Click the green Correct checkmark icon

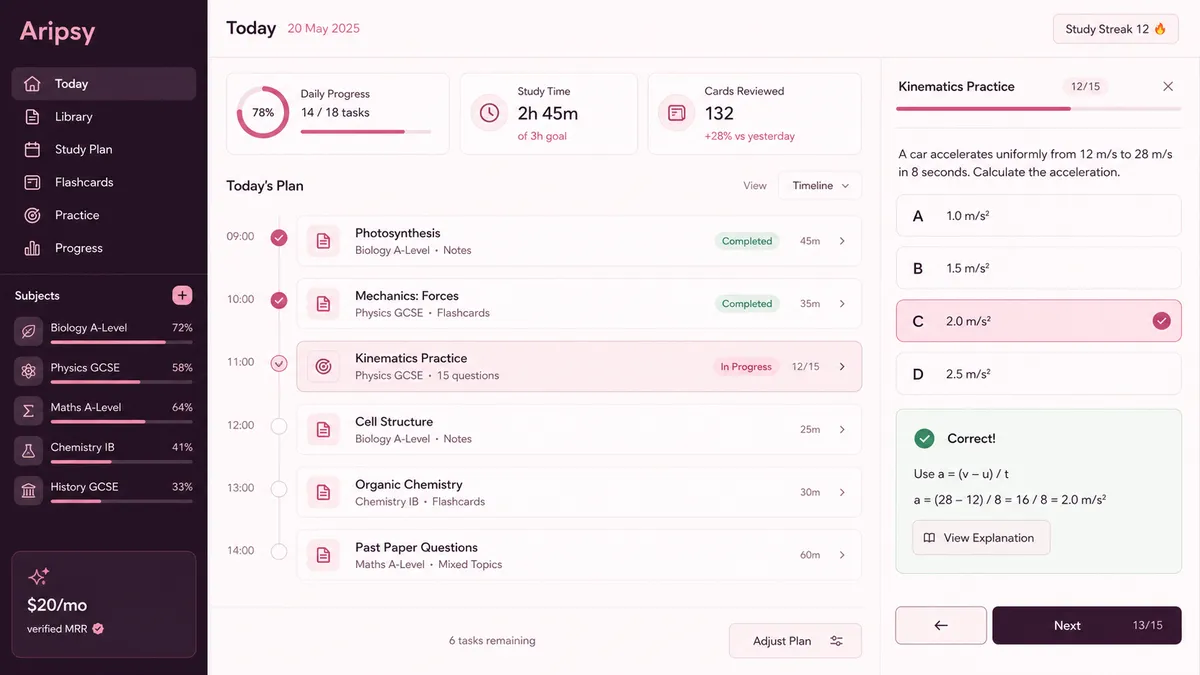(925, 438)
